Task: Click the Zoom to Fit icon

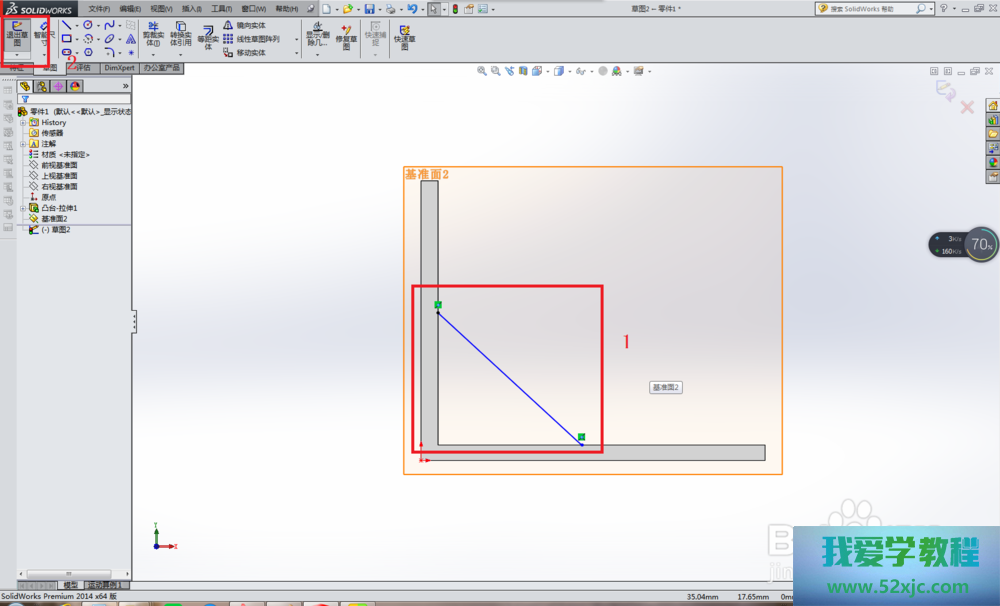Action: tap(482, 71)
